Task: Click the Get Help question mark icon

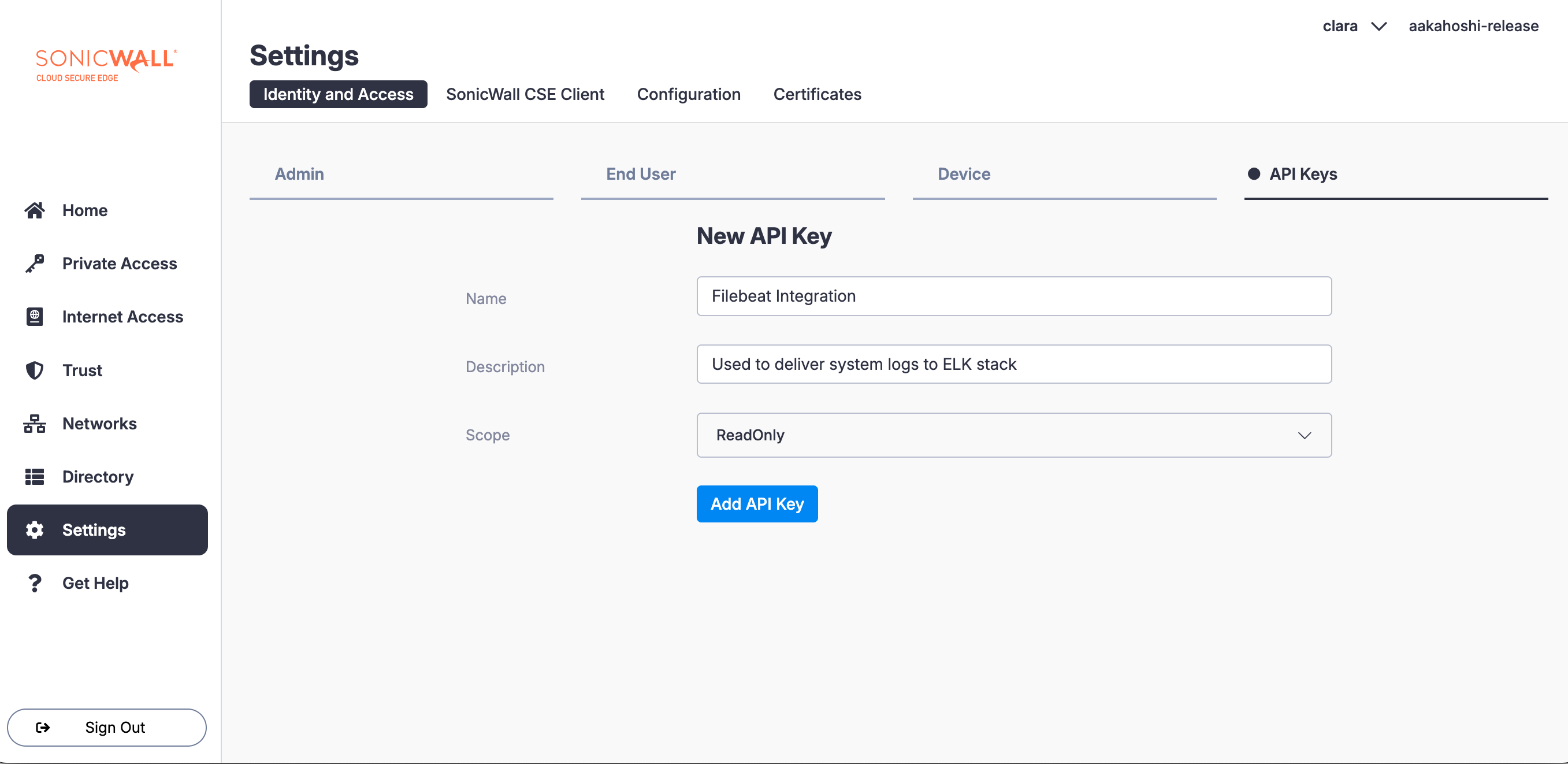Action: click(34, 583)
